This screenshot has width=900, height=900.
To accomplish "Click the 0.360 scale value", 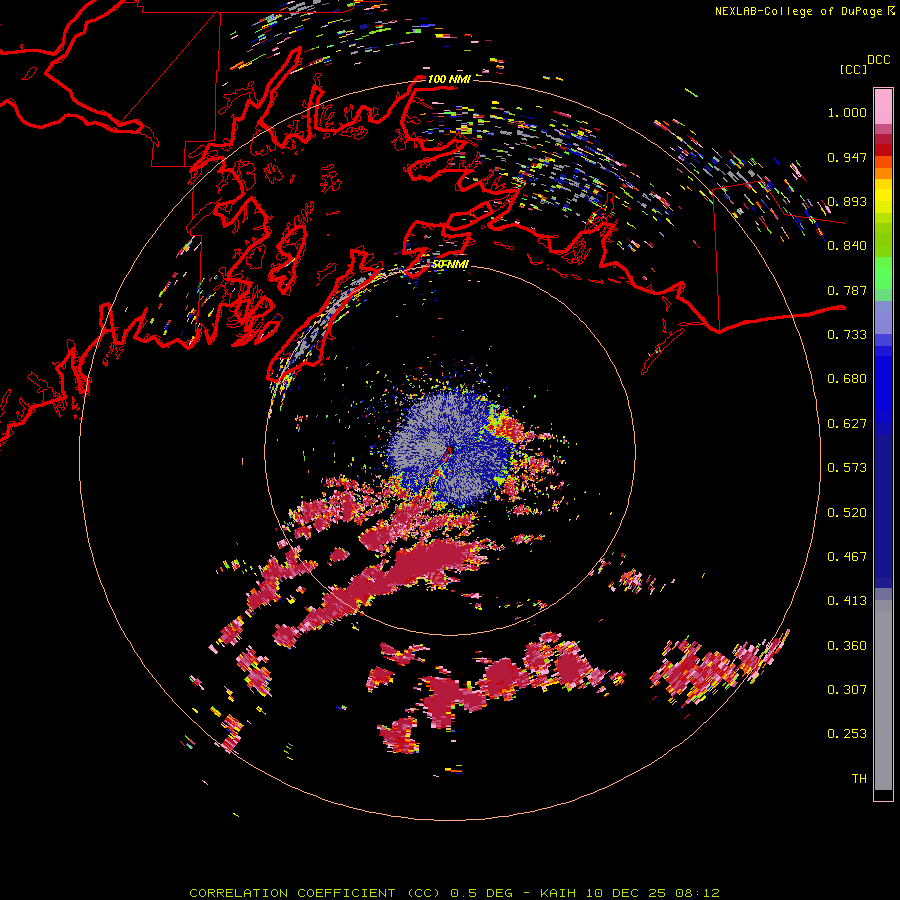I will [x=847, y=646].
